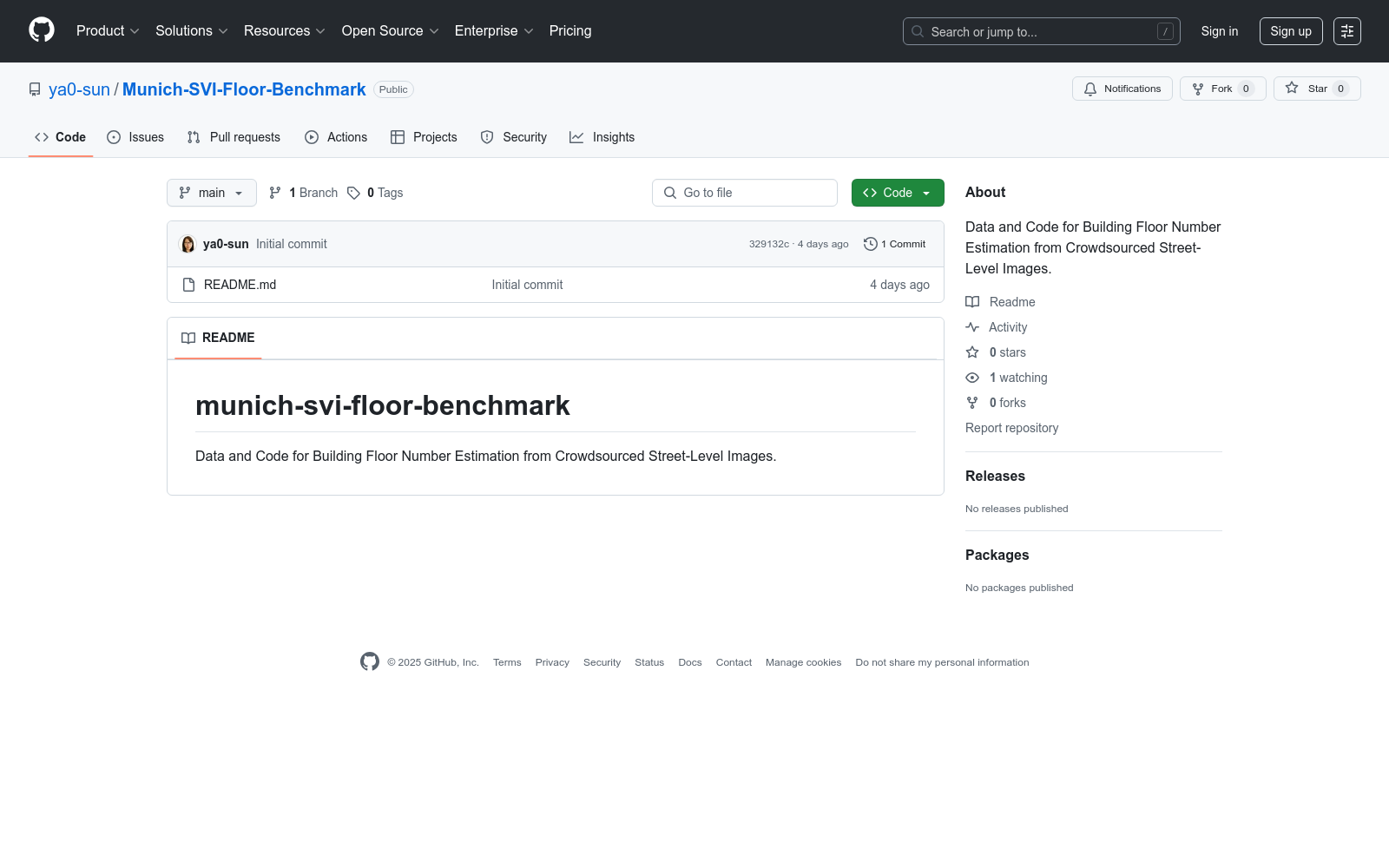View the 1 watching link

[x=1007, y=378]
